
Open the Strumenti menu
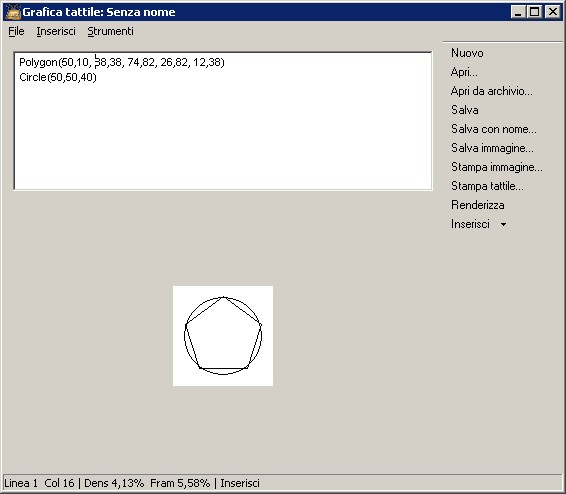110,31
